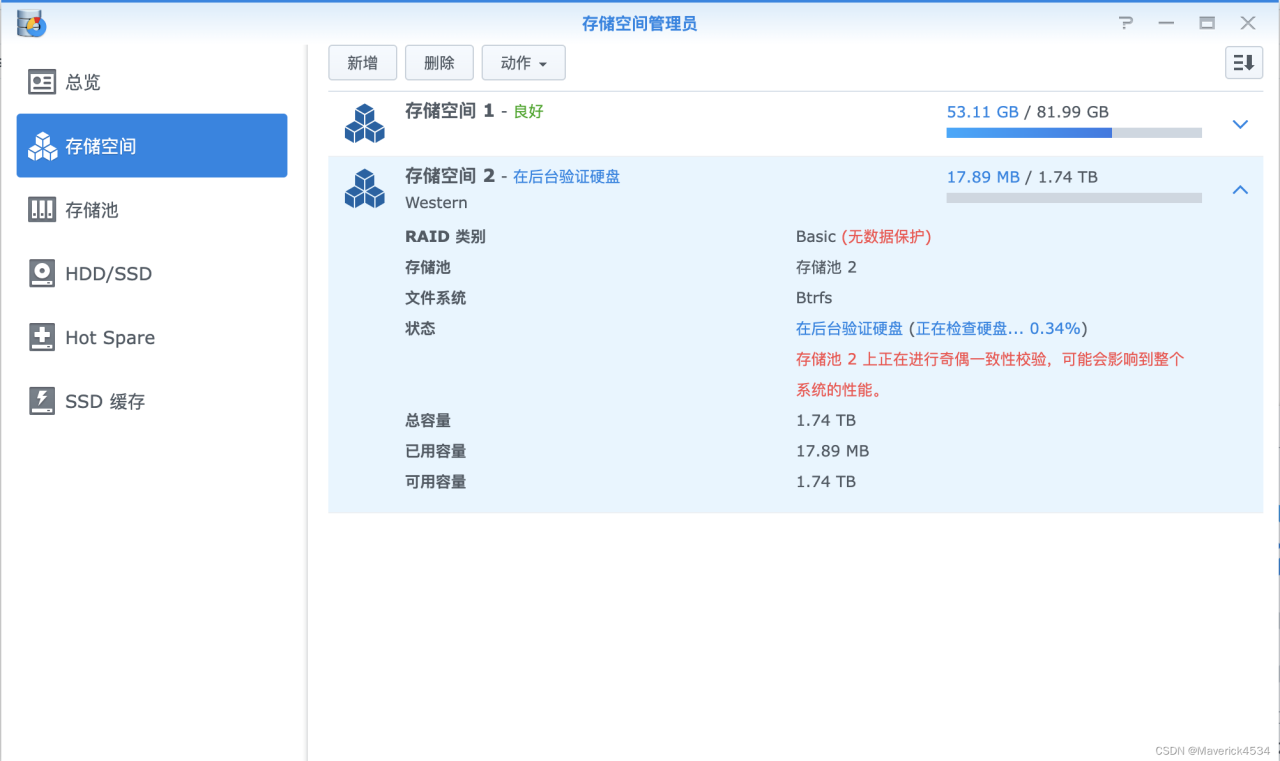Click the 新增 button
This screenshot has width=1280, height=761.
pyautogui.click(x=362, y=63)
